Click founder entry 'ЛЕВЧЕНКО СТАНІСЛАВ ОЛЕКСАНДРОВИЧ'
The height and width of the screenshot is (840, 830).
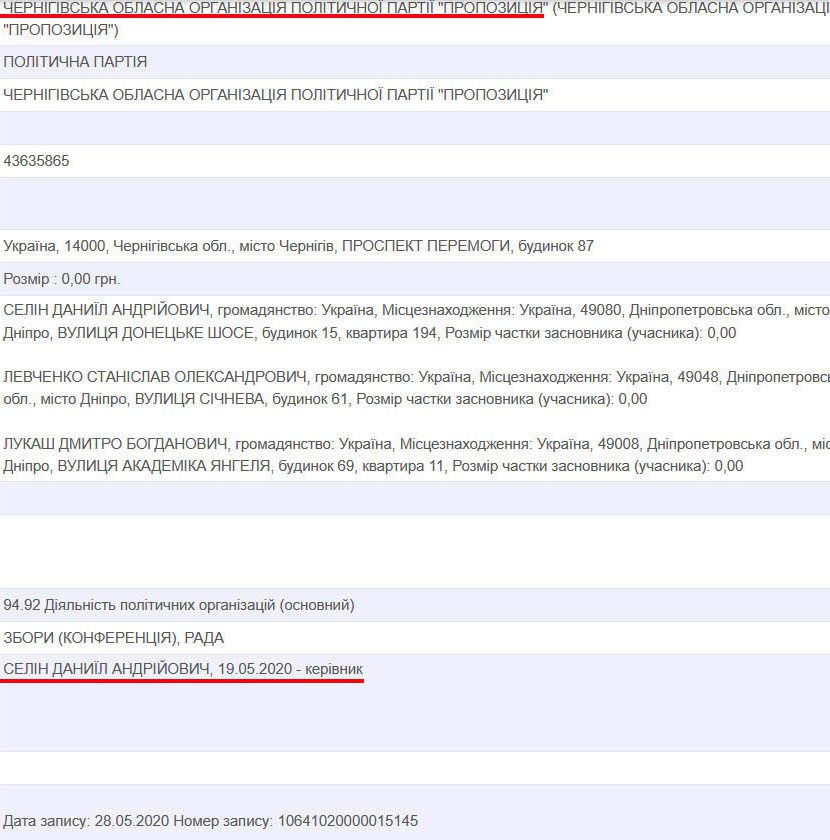[x=155, y=377]
